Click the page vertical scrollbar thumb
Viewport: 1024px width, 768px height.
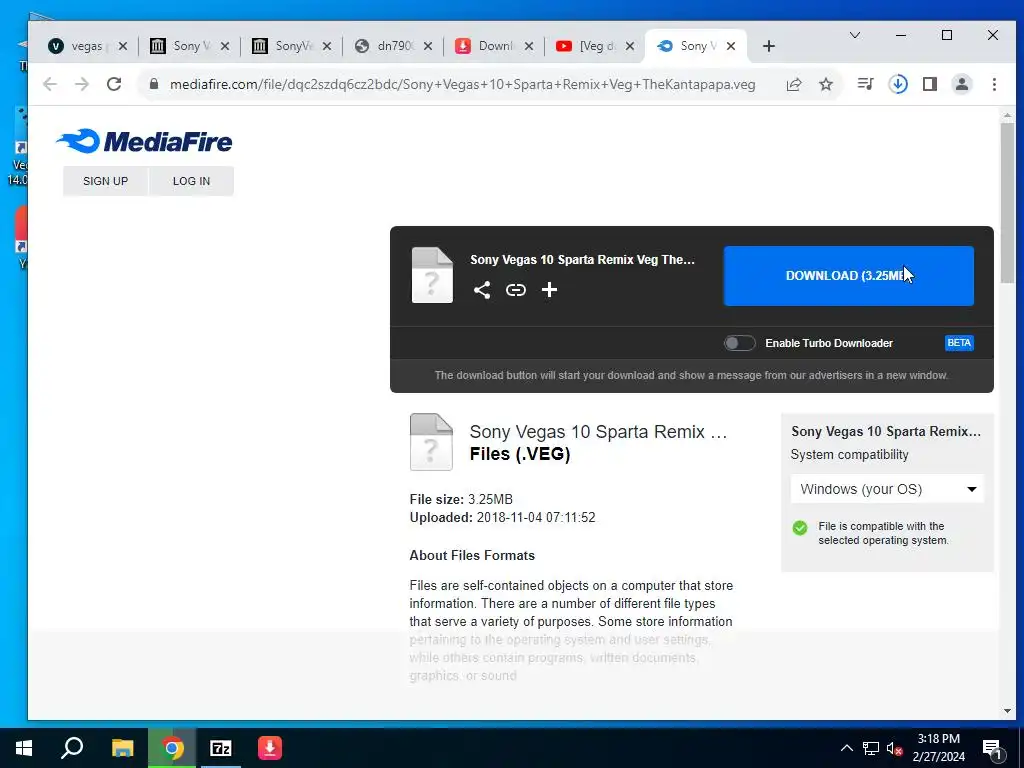point(1007,202)
